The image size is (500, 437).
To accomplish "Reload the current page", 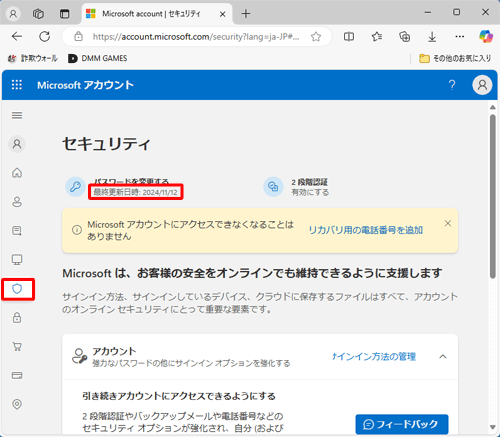I will [45, 36].
